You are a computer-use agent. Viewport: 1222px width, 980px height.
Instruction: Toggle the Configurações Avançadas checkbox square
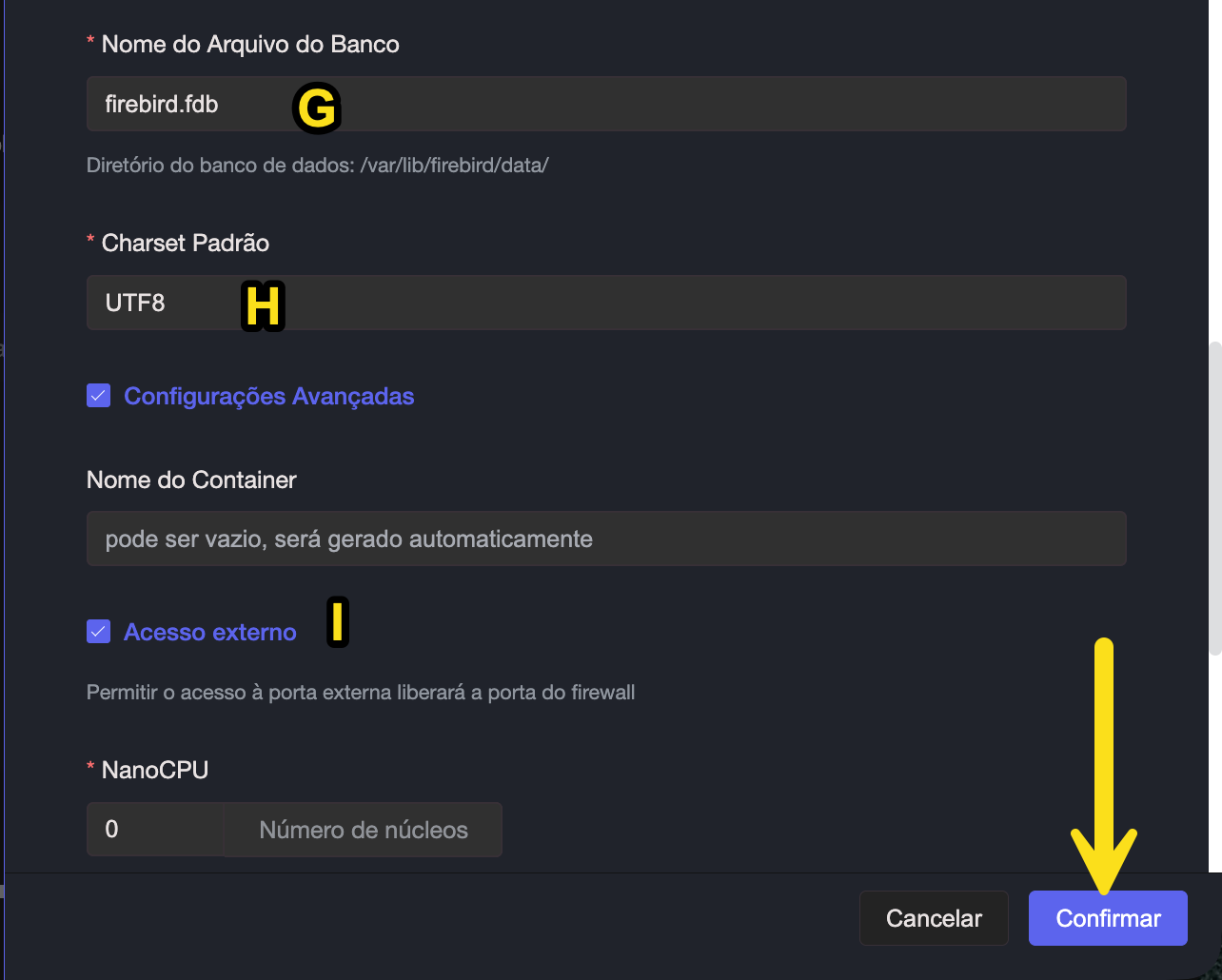(x=99, y=396)
